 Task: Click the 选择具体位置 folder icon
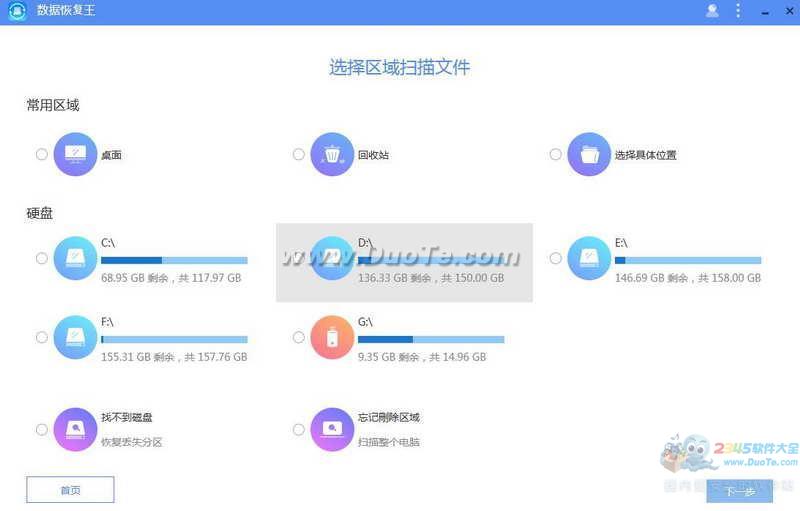pyautogui.click(x=589, y=154)
